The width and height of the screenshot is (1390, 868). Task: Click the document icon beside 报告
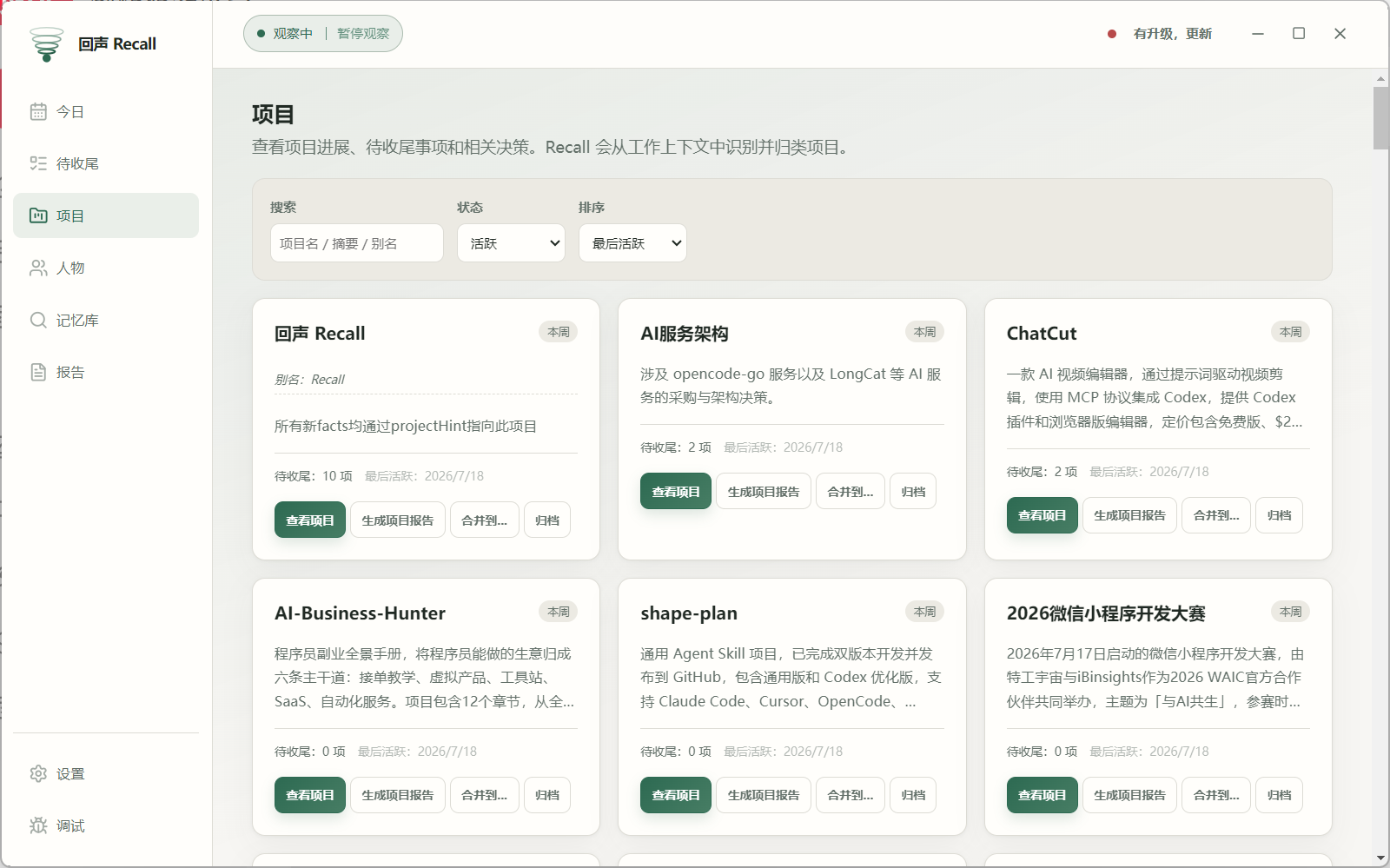point(38,372)
